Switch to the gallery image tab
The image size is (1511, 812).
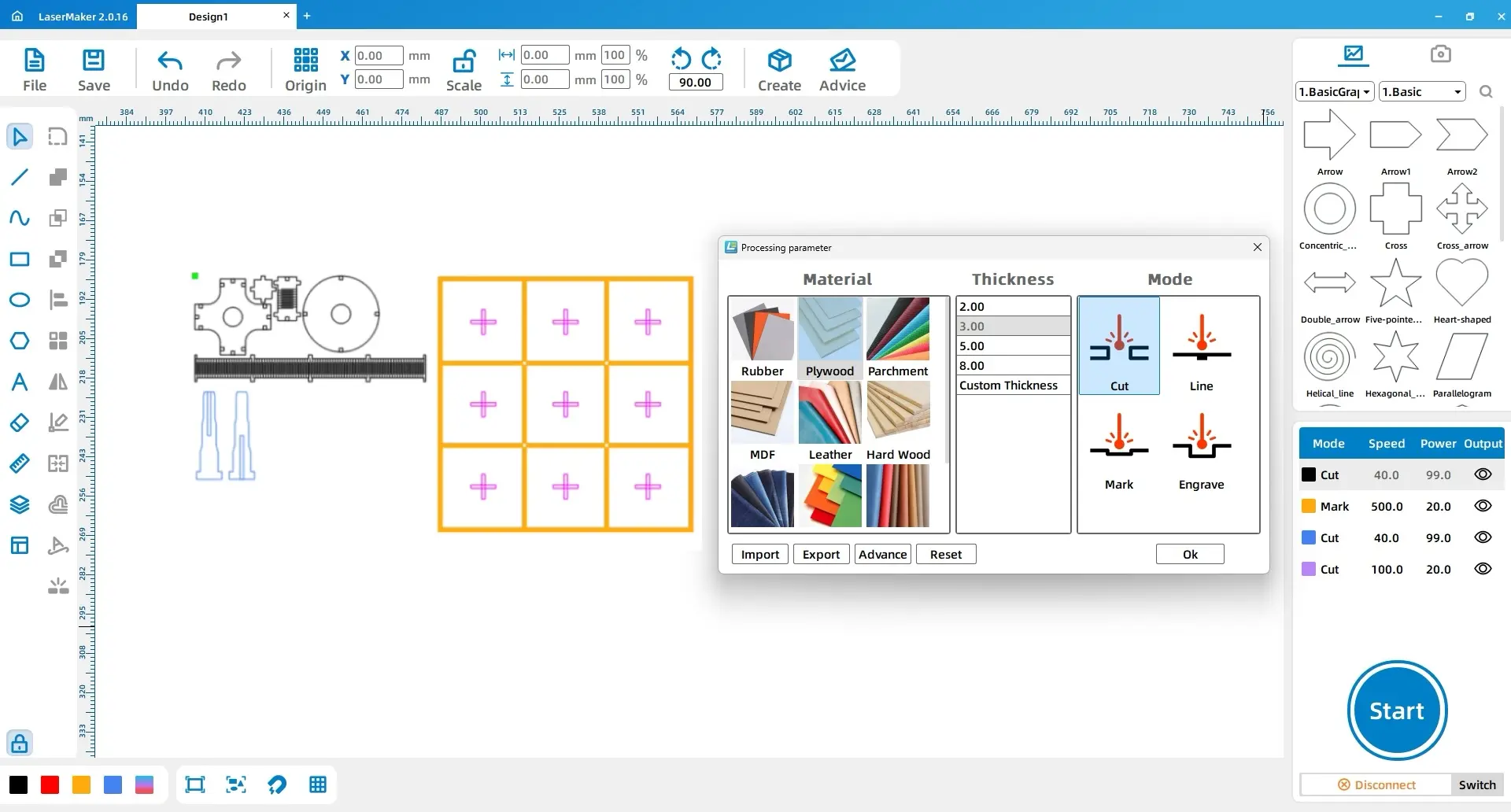(1354, 54)
